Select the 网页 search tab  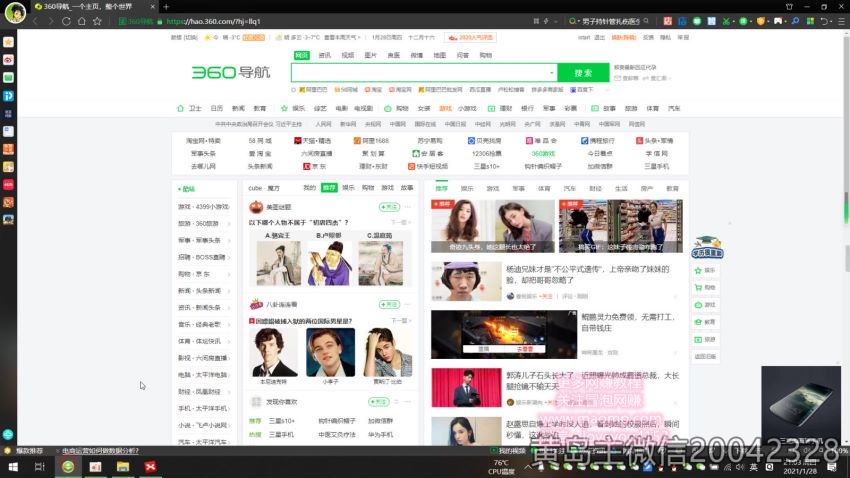point(302,55)
